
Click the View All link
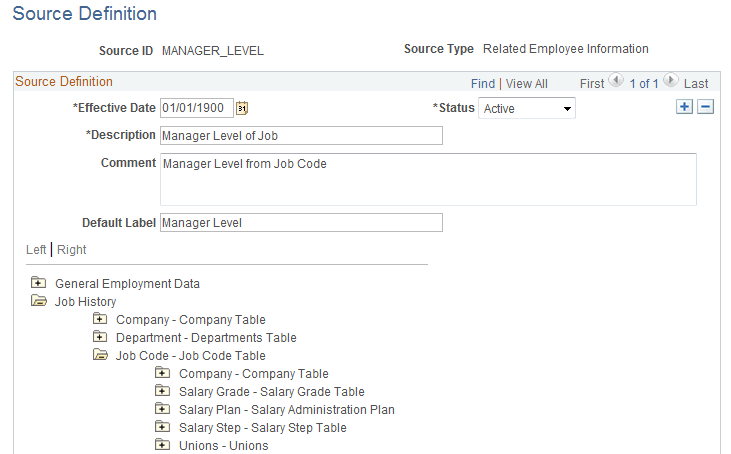[526, 84]
